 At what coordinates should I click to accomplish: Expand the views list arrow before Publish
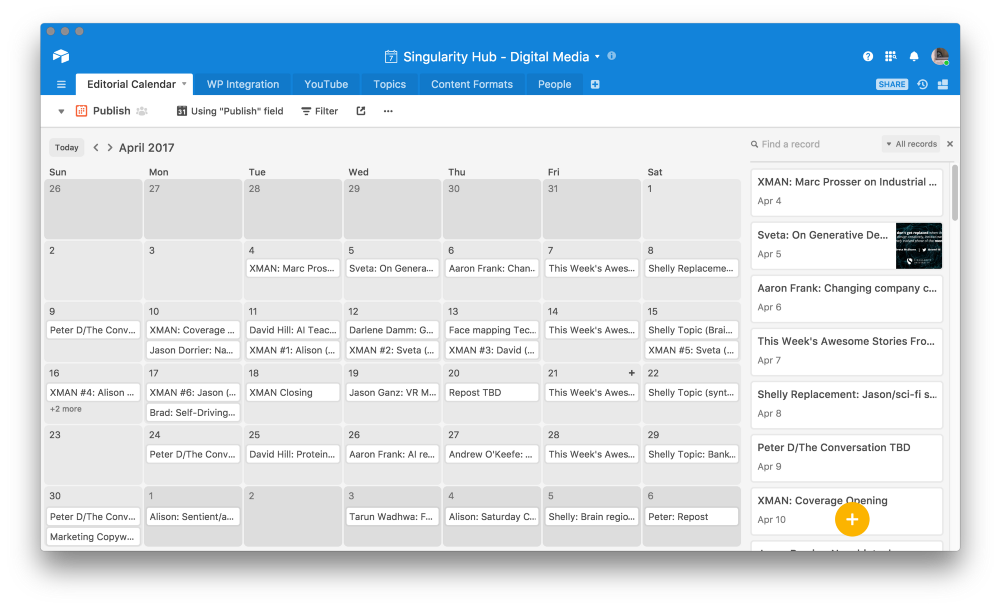pyautogui.click(x=61, y=111)
